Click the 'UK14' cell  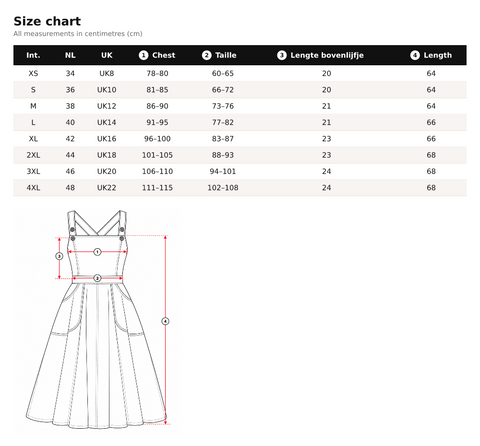(107, 122)
